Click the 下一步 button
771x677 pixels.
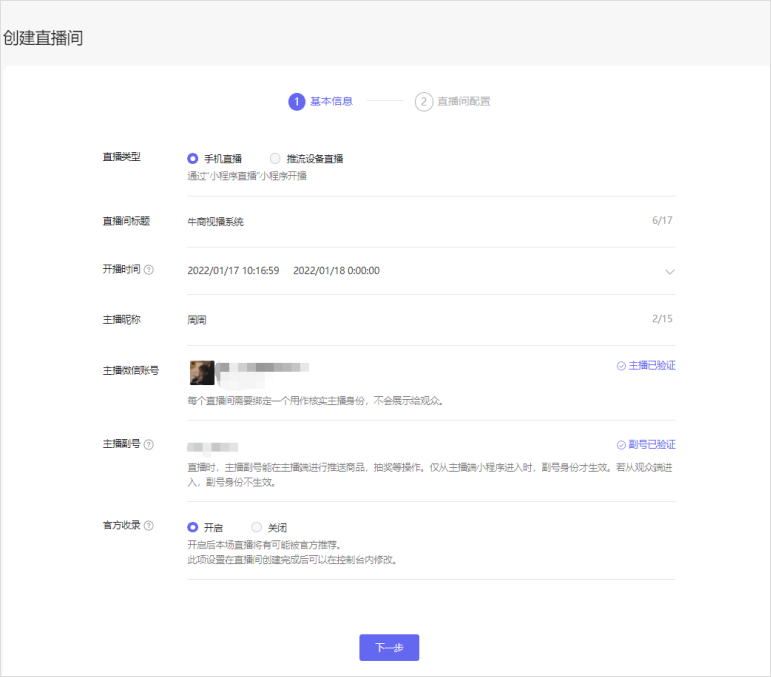389,648
